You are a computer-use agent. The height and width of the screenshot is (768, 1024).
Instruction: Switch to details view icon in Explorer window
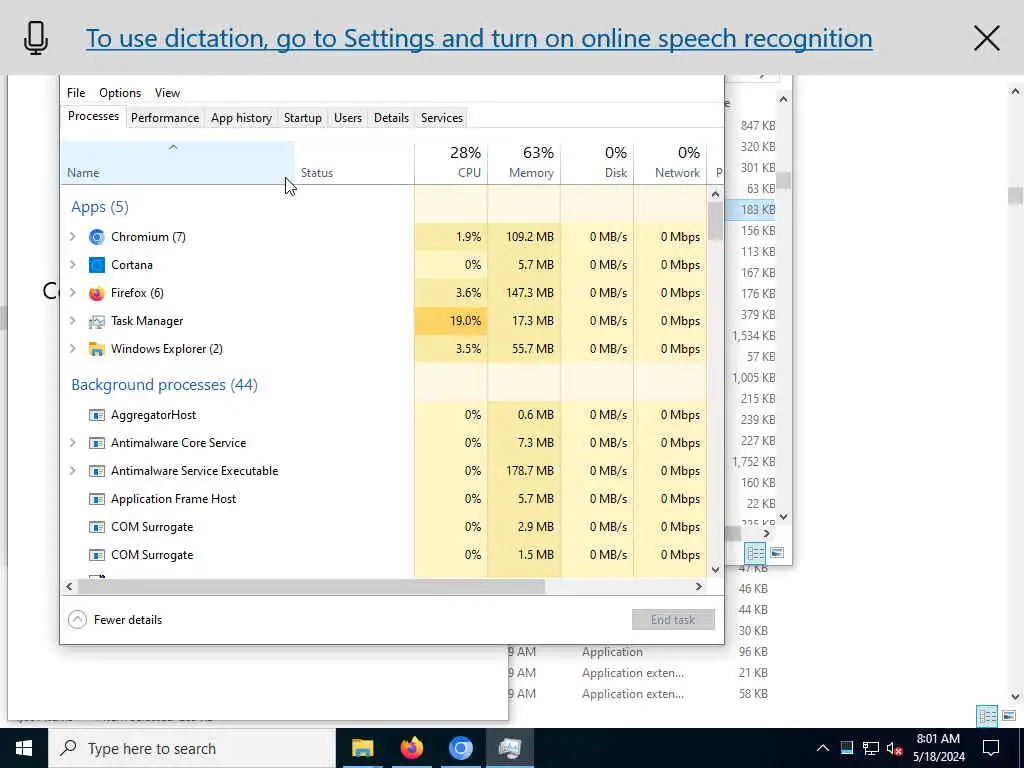point(756,553)
